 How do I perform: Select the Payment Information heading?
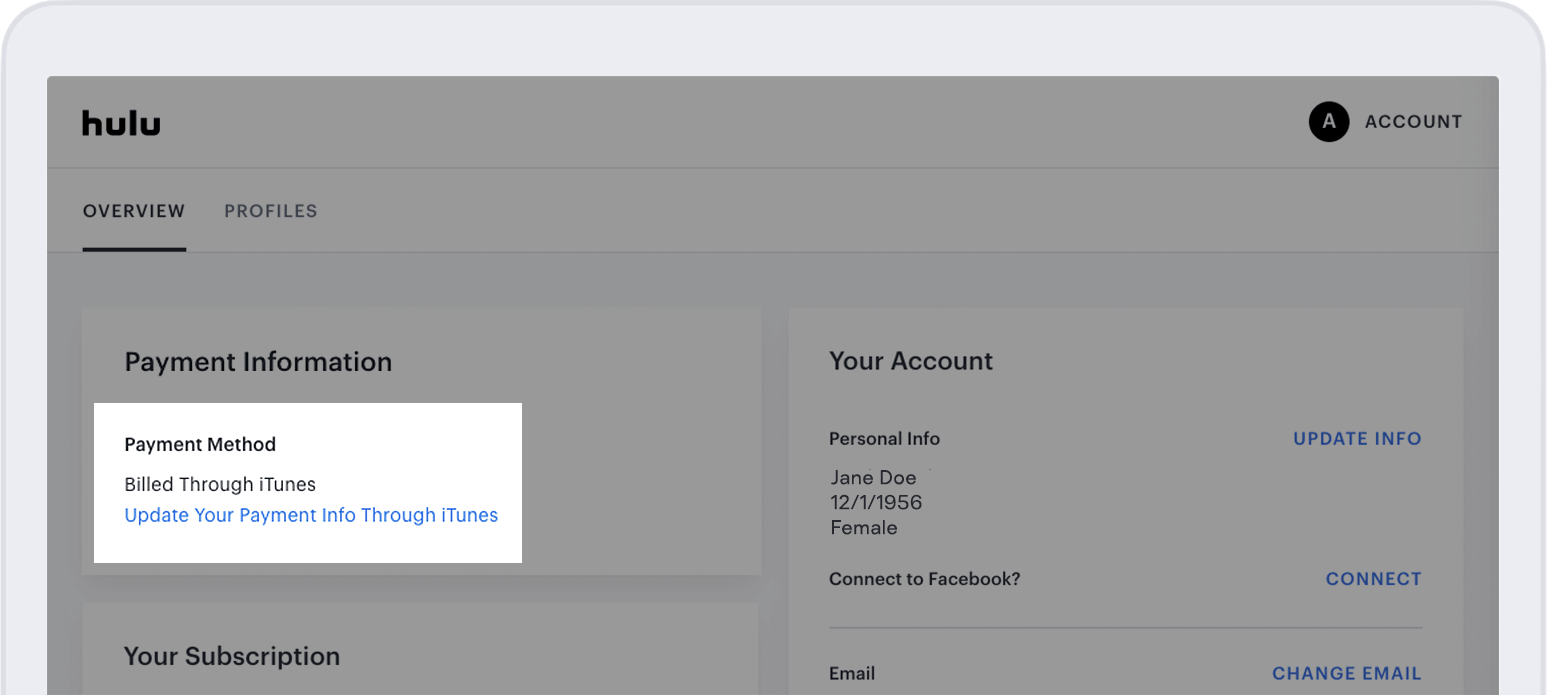[258, 362]
